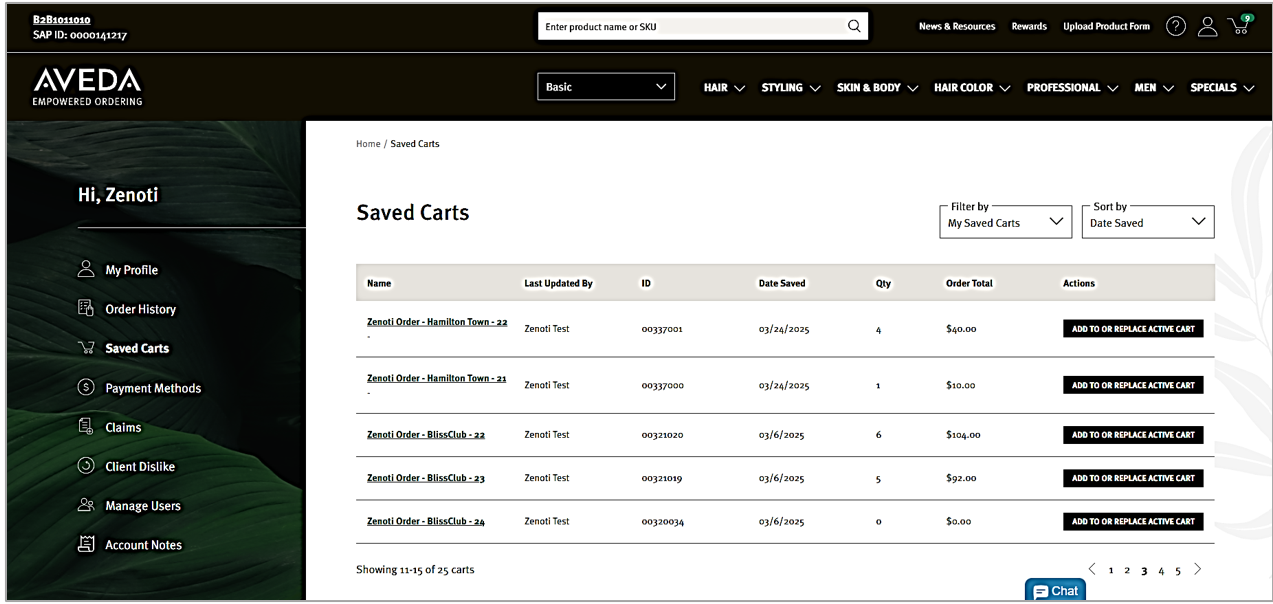This screenshot has width=1273, height=604.
Task: Expand the SPECIALS menu
Action: pos(1222,88)
